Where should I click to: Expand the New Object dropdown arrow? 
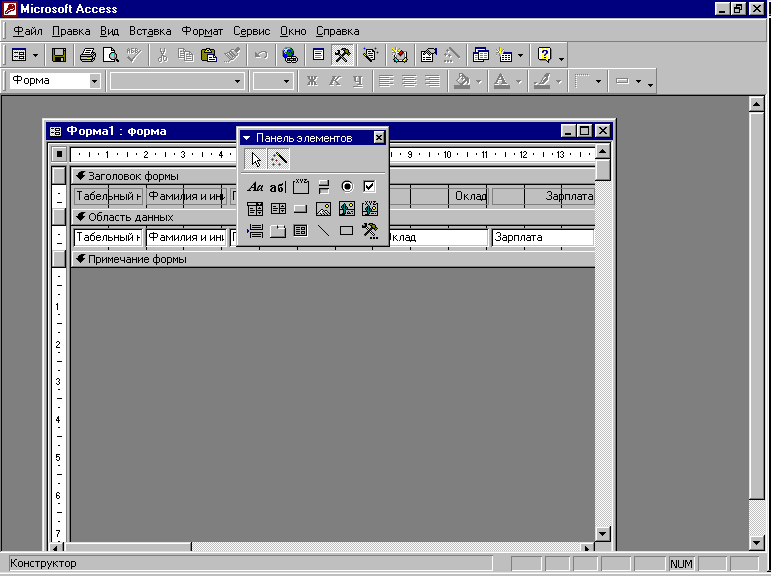[x=520, y=55]
